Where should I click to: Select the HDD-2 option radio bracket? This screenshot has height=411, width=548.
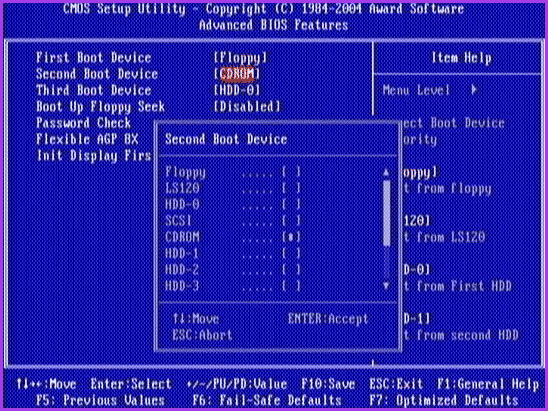coord(291,269)
